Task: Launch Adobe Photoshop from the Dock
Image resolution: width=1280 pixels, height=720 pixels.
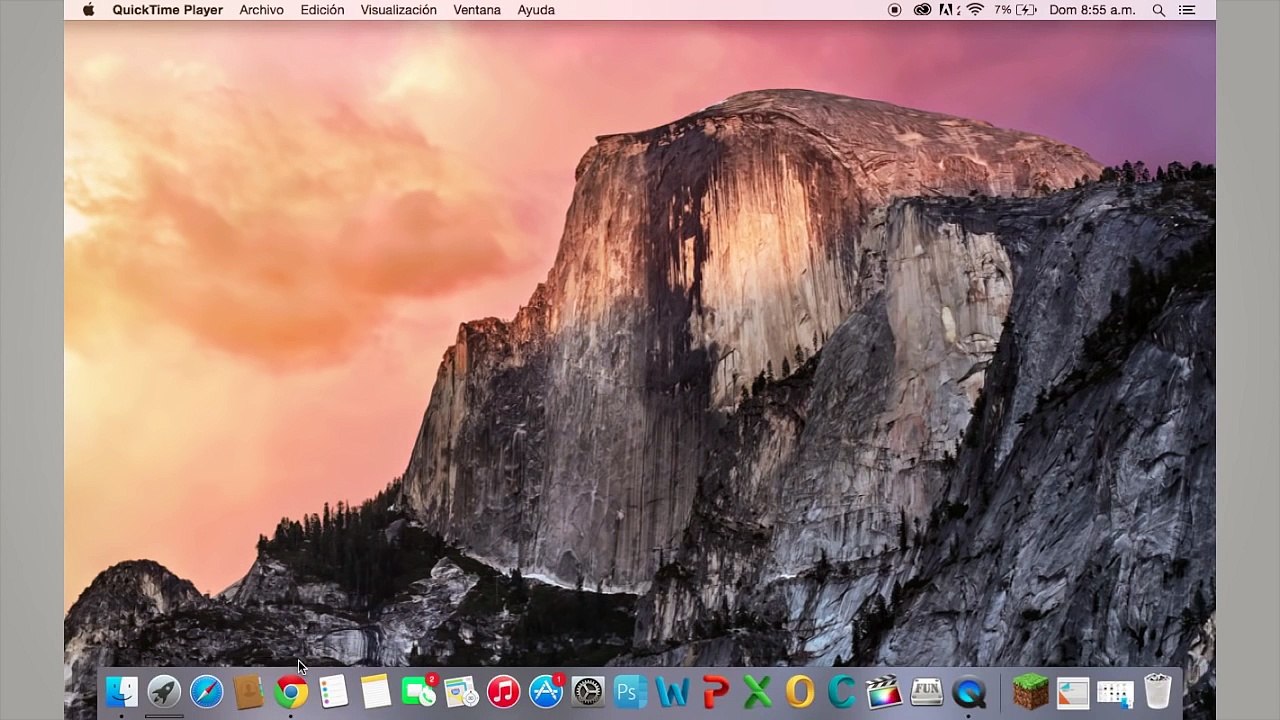Action: pyautogui.click(x=630, y=692)
